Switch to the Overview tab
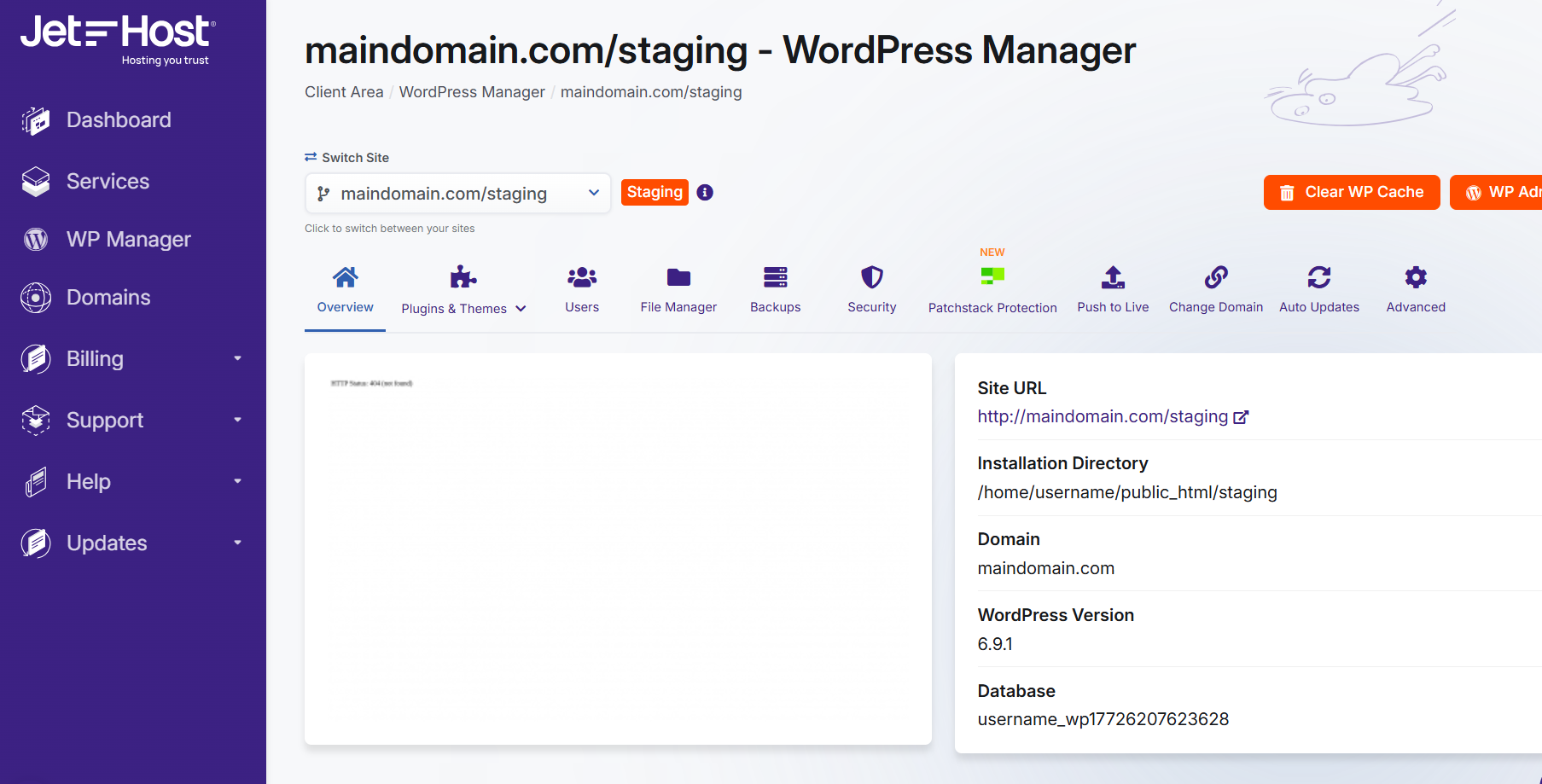The image size is (1542, 784). pos(344,290)
